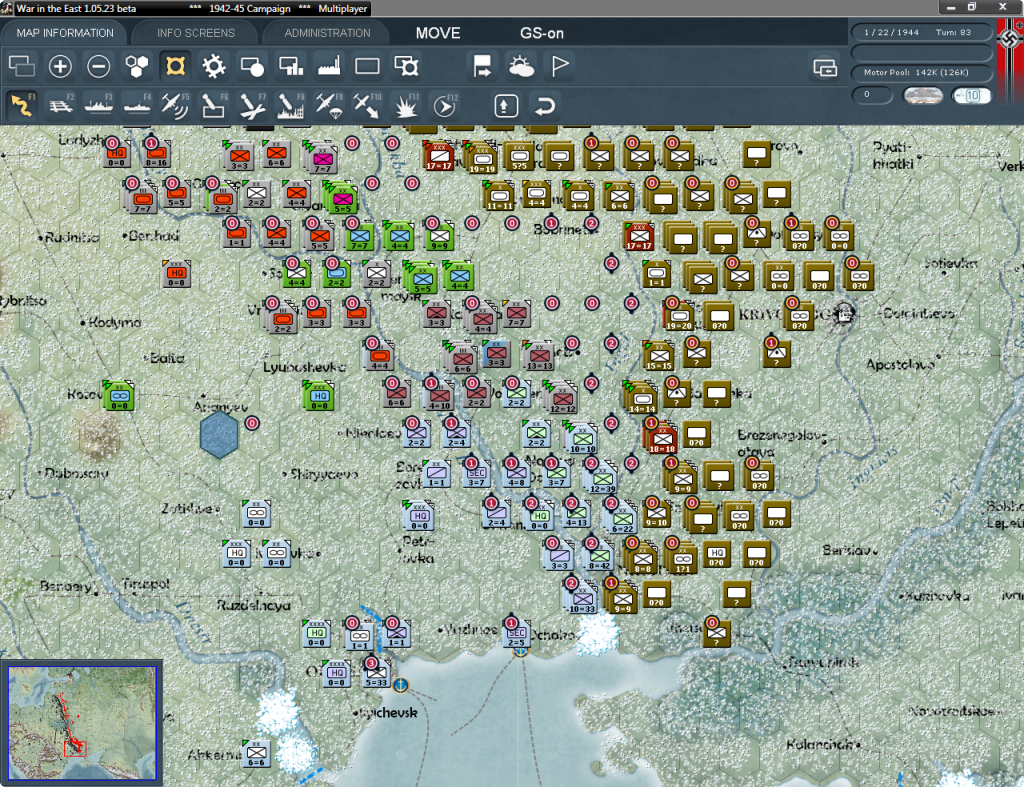Viewport: 1024px width, 787px height.
Task: Click the overlapping windows icon at toolbar start
Action: click(x=22, y=66)
